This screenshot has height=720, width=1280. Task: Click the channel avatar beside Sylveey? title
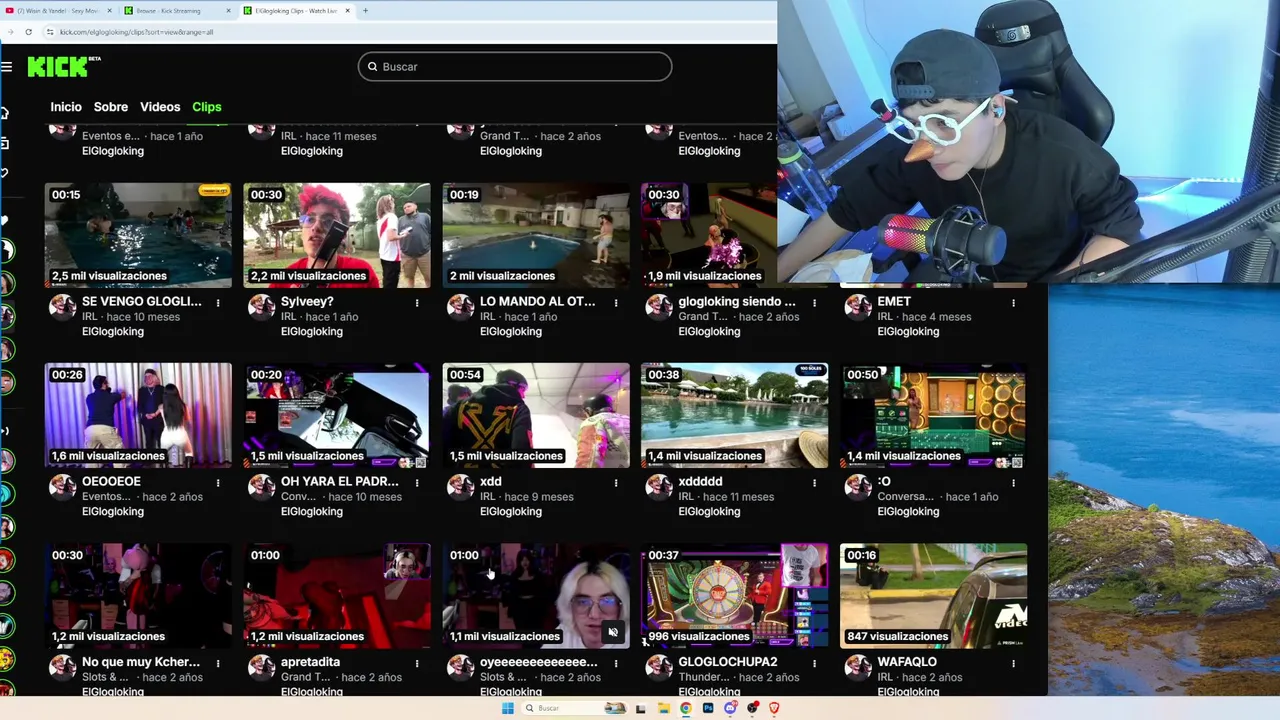coord(261,306)
